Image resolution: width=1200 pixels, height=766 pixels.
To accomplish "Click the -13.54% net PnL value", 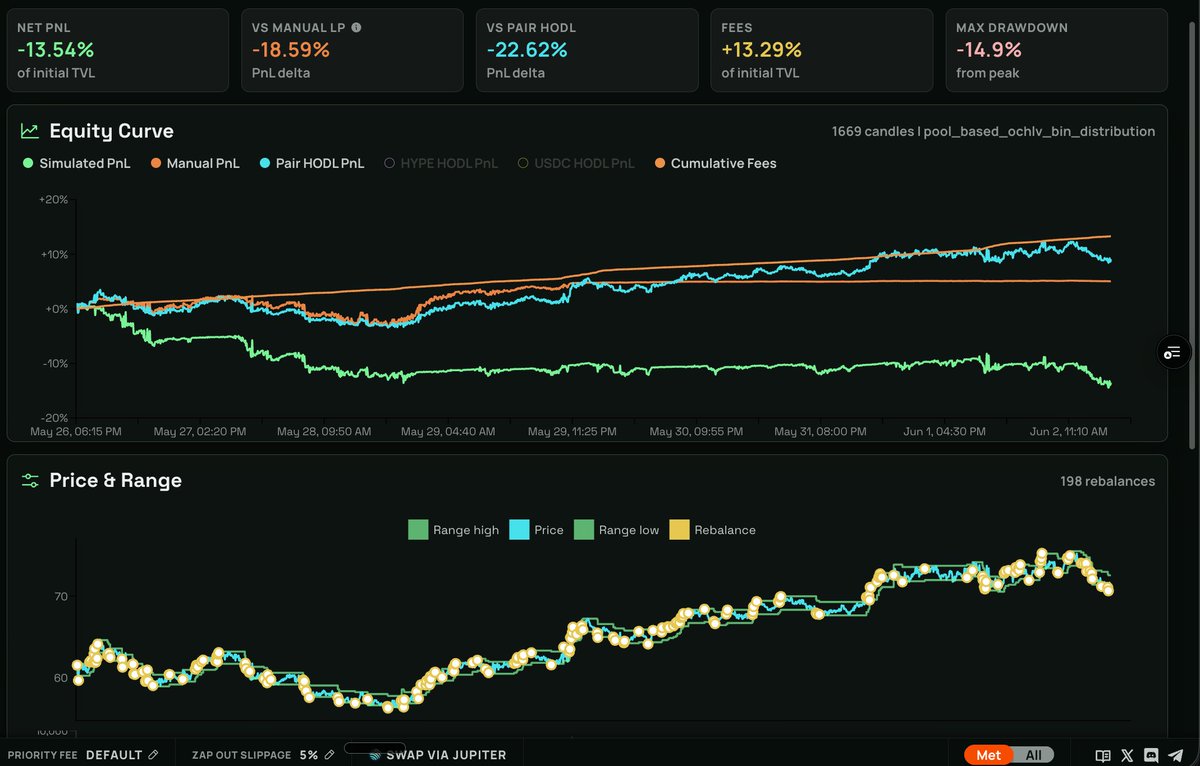I will point(56,50).
